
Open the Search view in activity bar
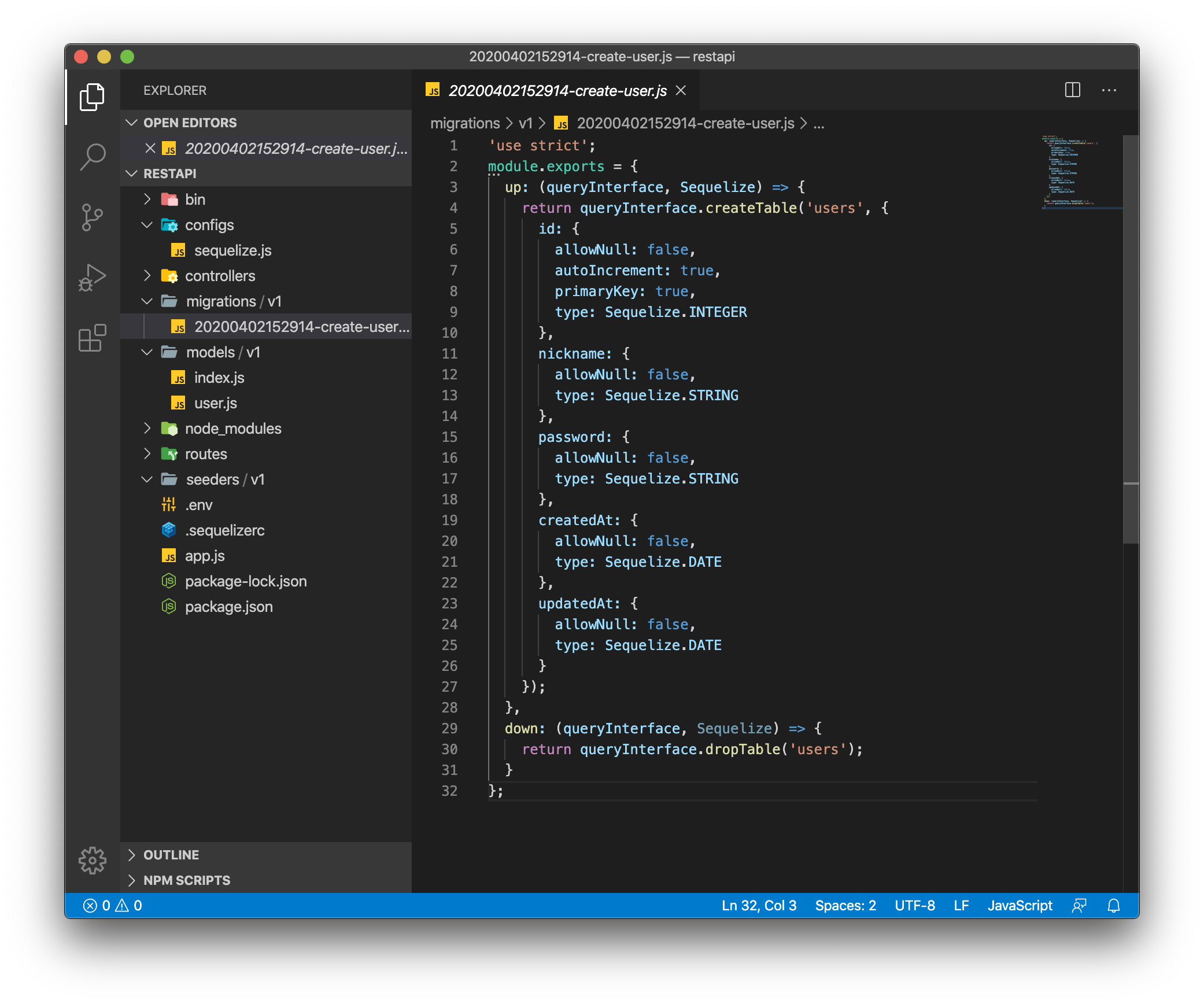point(93,156)
